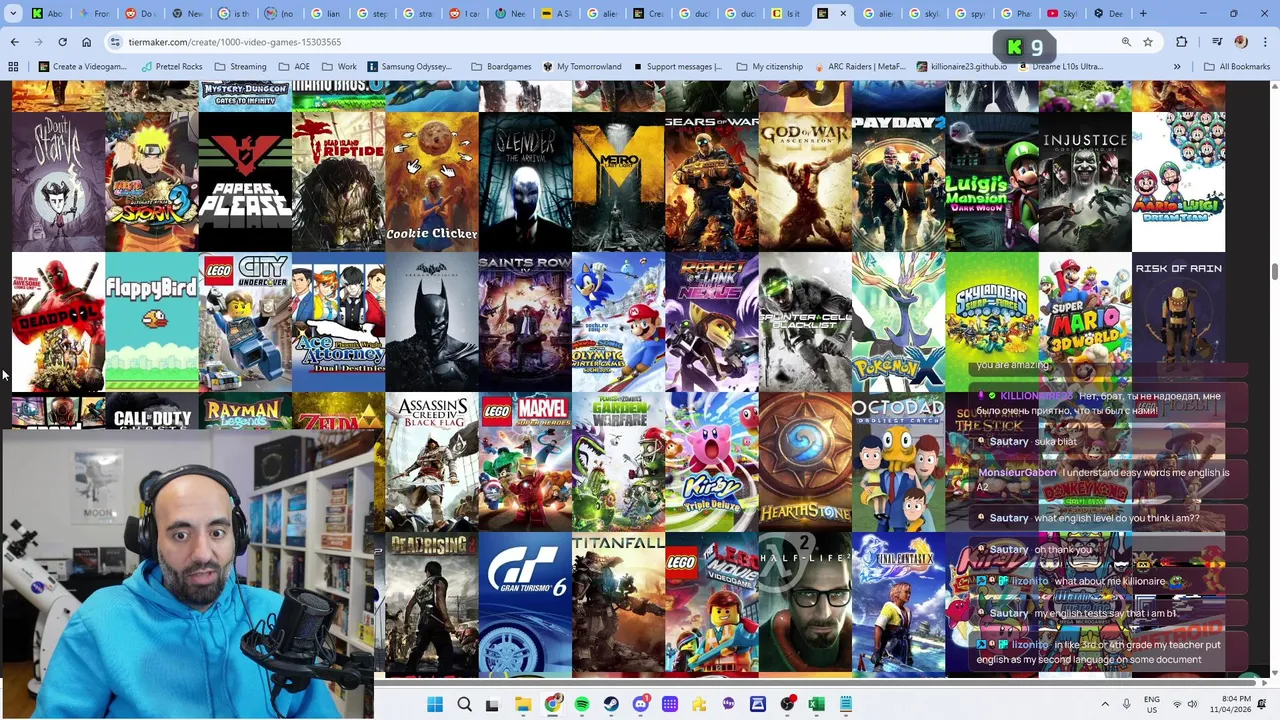Select the Luigi's Mansion Dark Moon cover
1280x720 pixels.
coord(992,182)
